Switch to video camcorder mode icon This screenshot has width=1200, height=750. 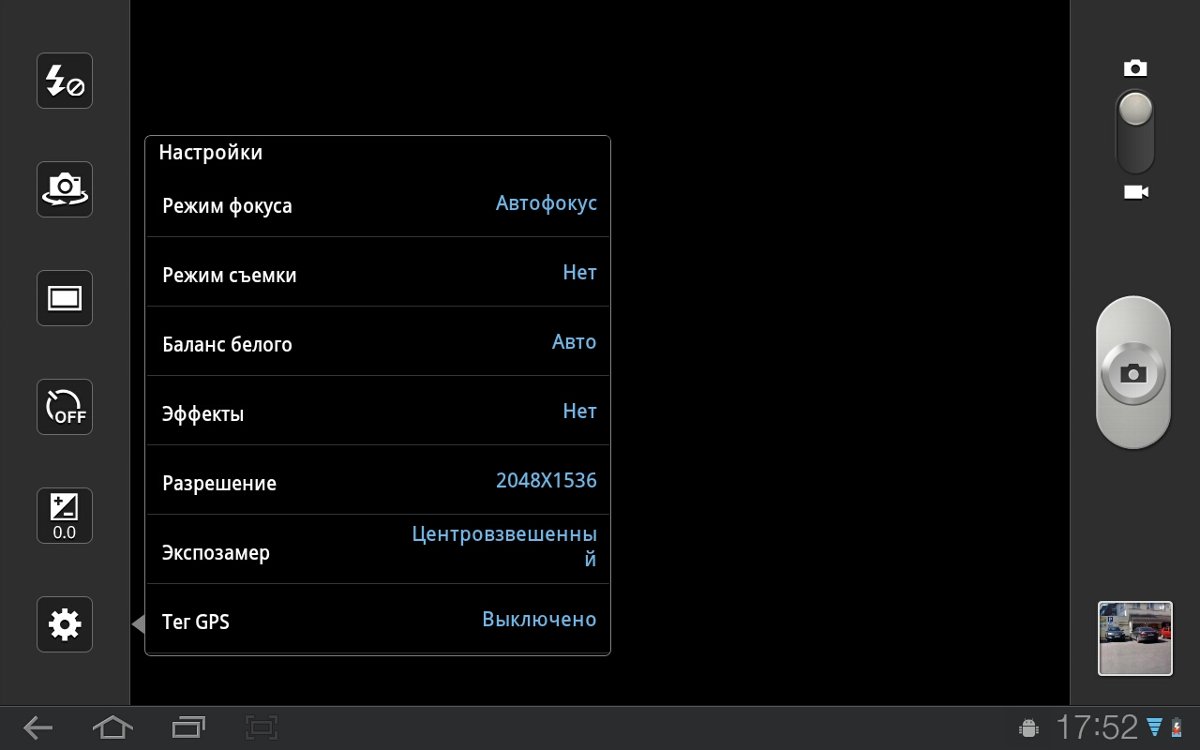[1135, 192]
